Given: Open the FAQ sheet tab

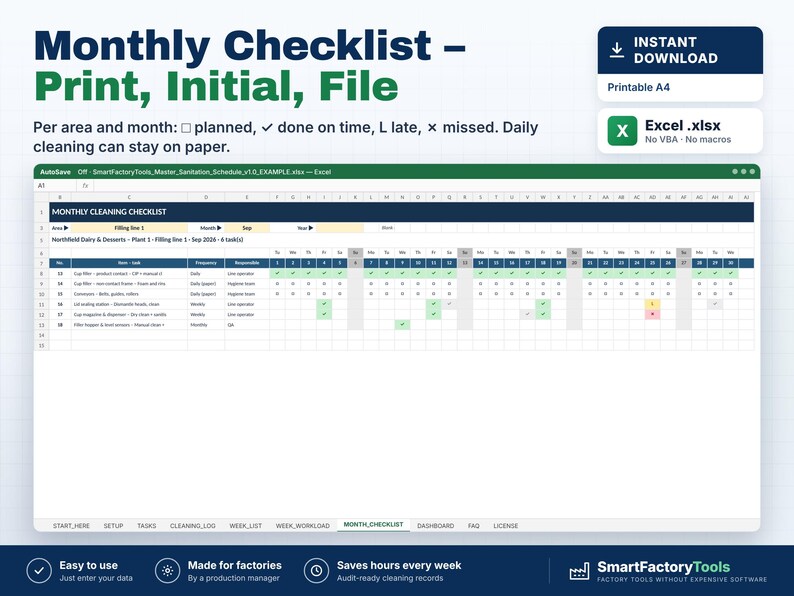Looking at the screenshot, I should (474, 526).
